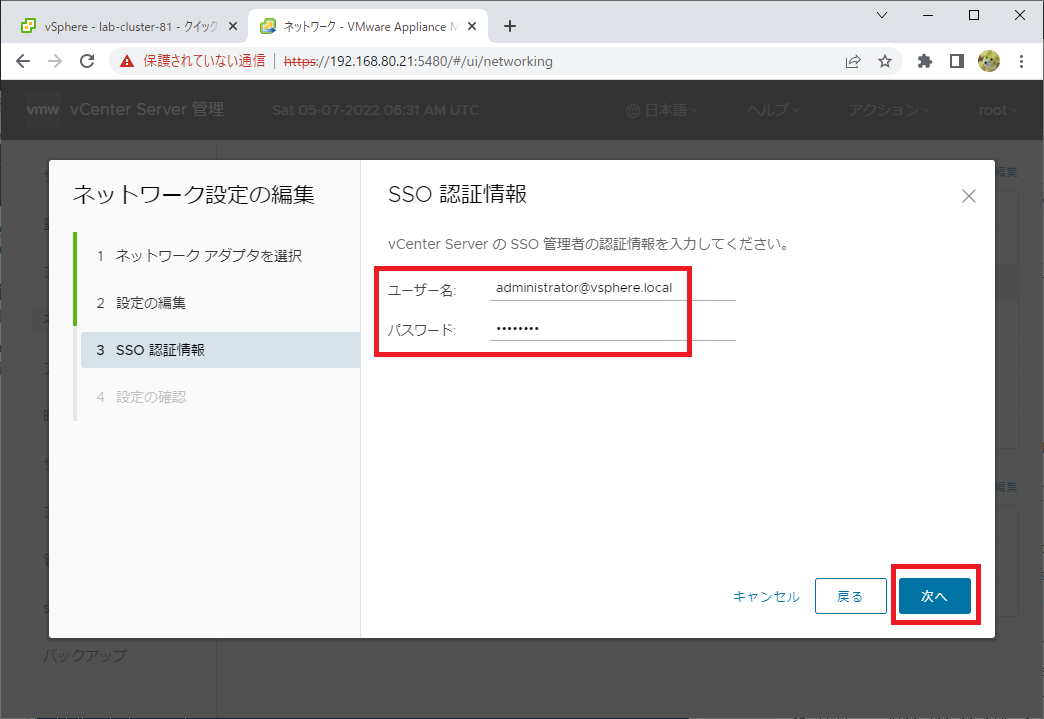1044x719 pixels.
Task: Click the URL in the address bar
Action: [x=418, y=61]
